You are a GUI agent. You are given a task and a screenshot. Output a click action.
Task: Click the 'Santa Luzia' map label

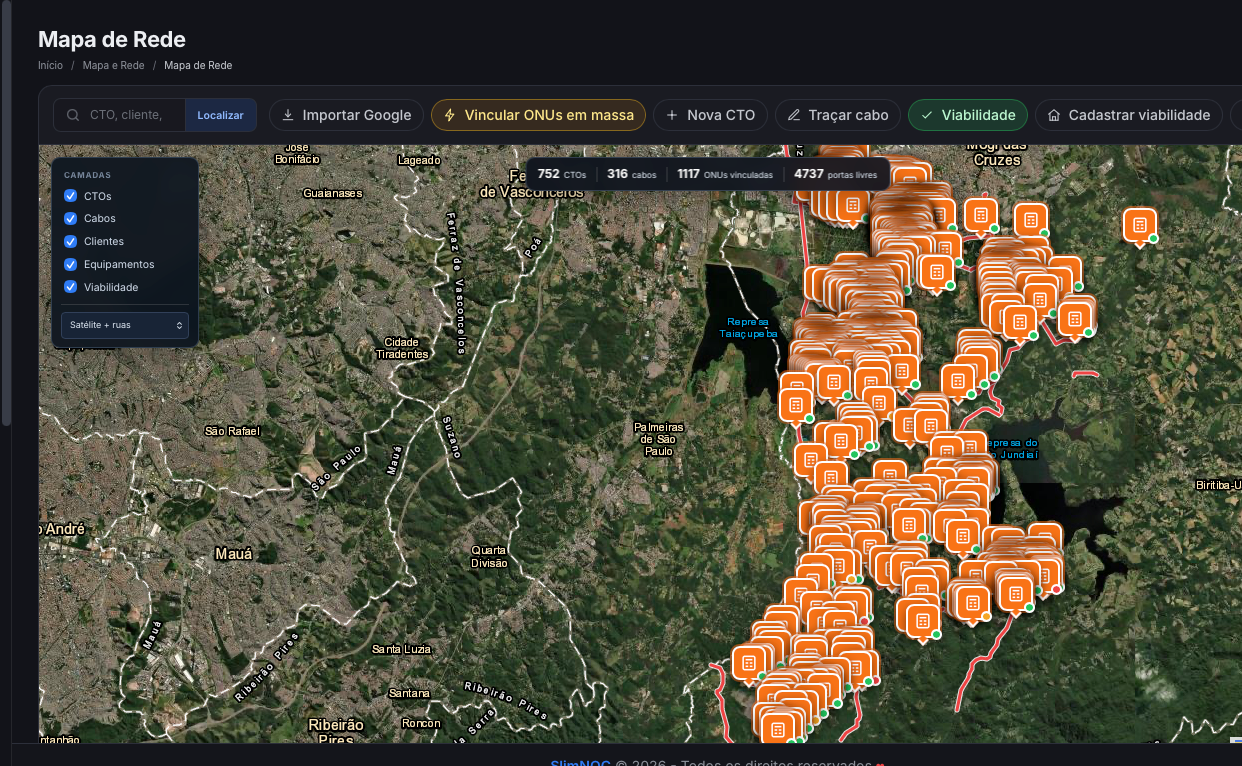[402, 649]
